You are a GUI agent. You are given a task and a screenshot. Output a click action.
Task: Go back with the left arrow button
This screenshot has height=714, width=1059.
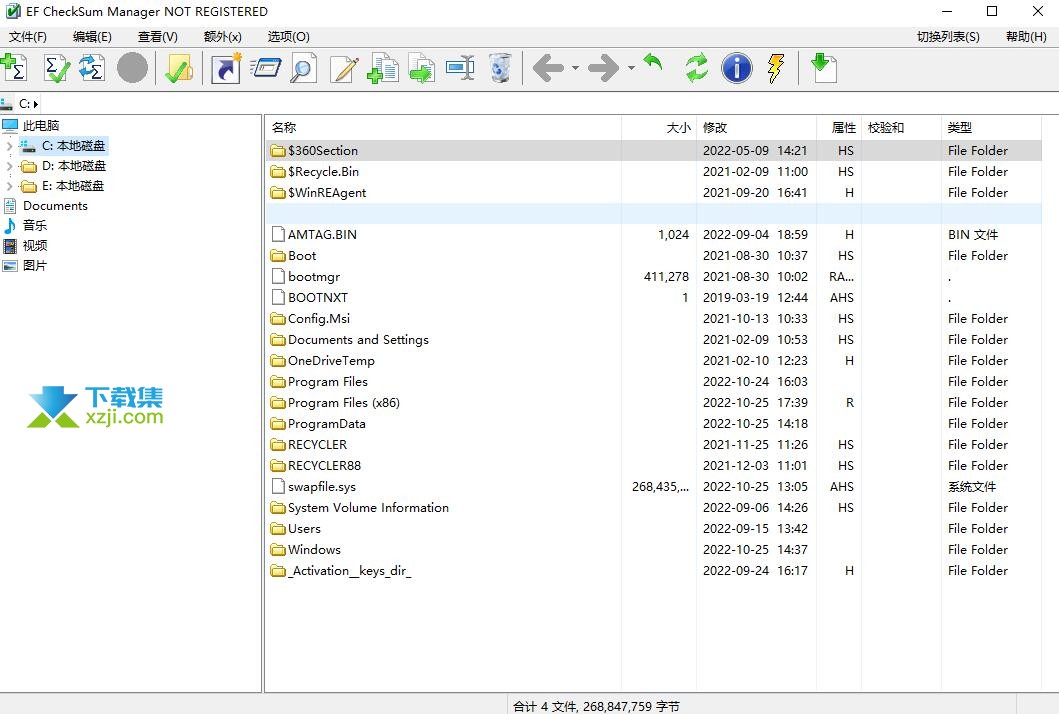click(x=548, y=68)
